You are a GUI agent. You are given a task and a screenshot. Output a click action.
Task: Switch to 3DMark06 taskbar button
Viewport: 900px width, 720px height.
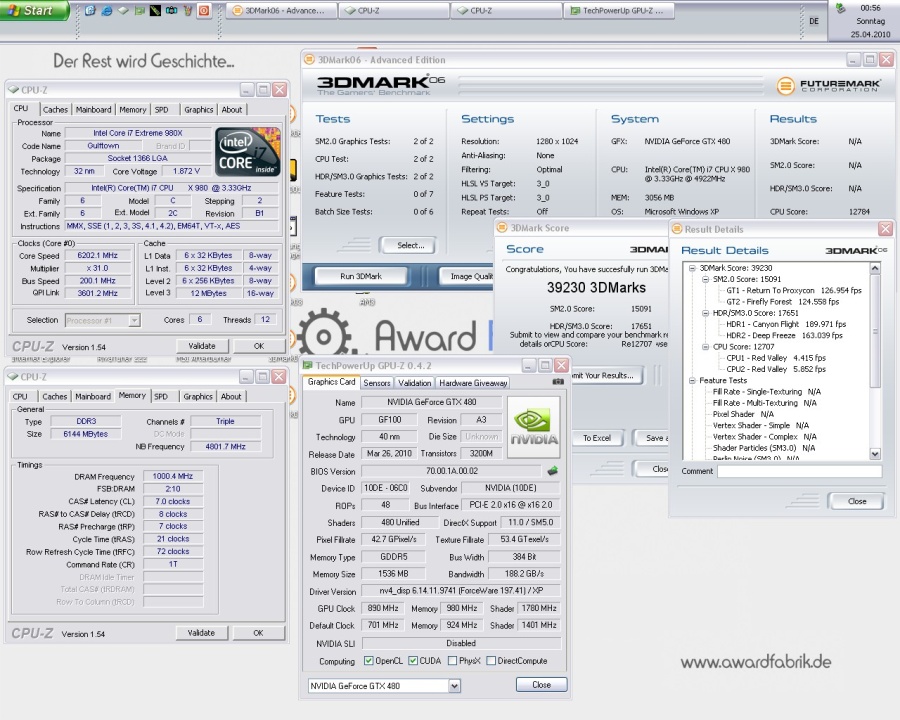[x=280, y=10]
